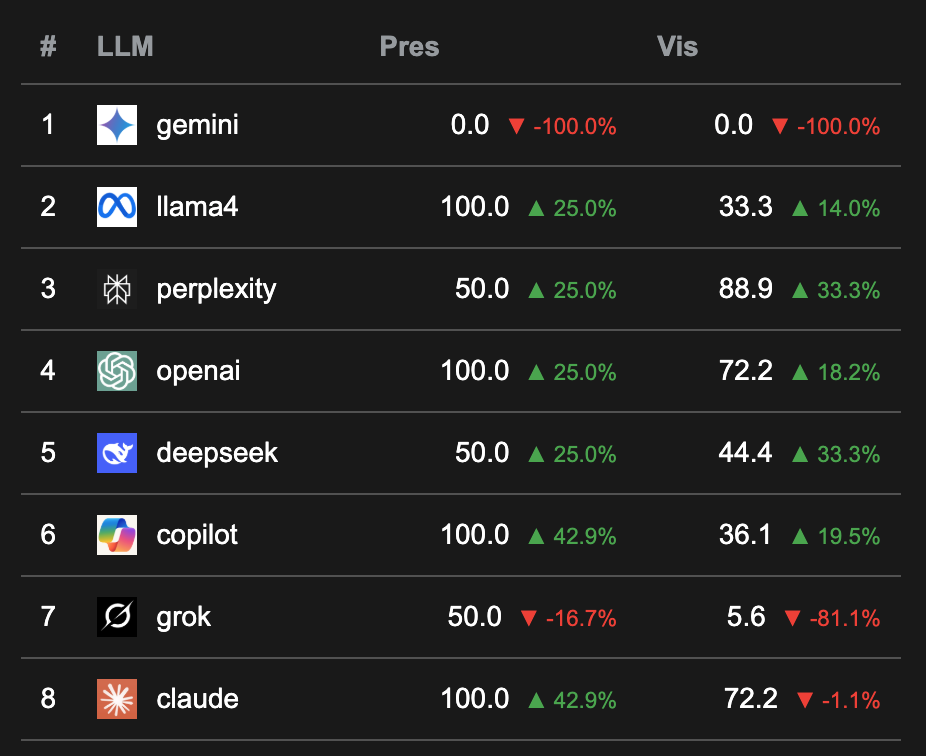Click the Claude starburst logo icon
This screenshot has height=756, width=926.
[117, 699]
